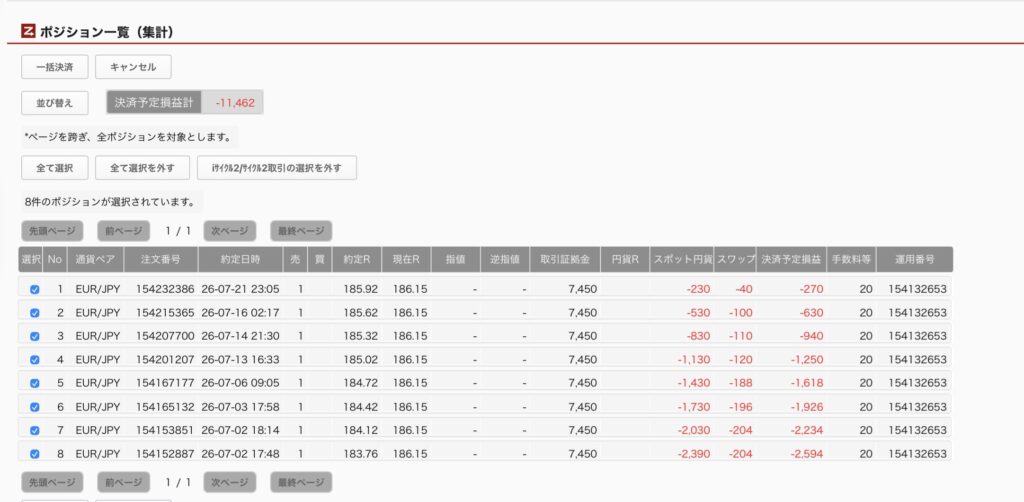The height and width of the screenshot is (502, 1024).
Task: Uncheck position No 6 with order 154165132
Action: tap(35, 407)
